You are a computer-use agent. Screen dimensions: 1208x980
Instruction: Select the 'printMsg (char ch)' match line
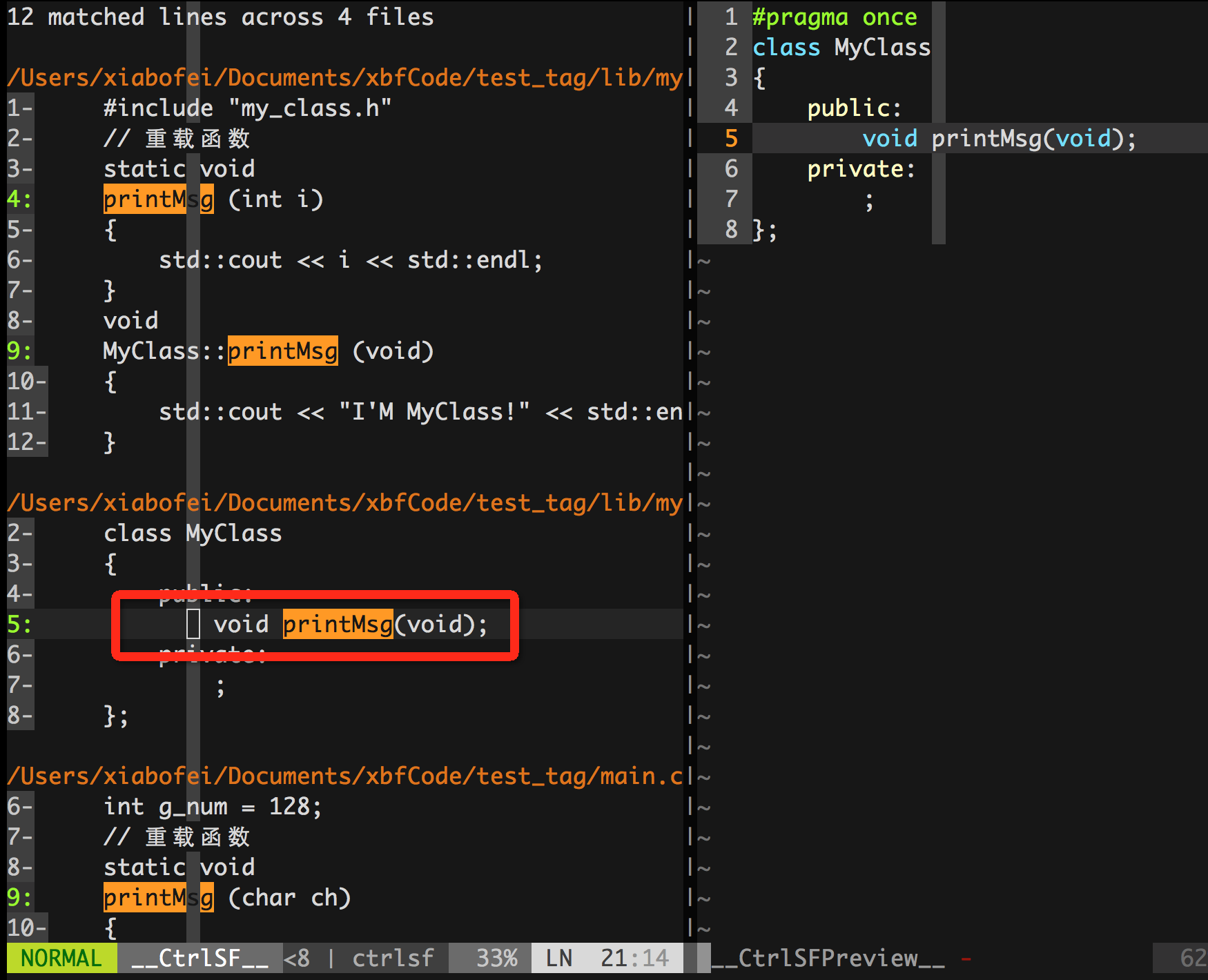click(x=228, y=897)
